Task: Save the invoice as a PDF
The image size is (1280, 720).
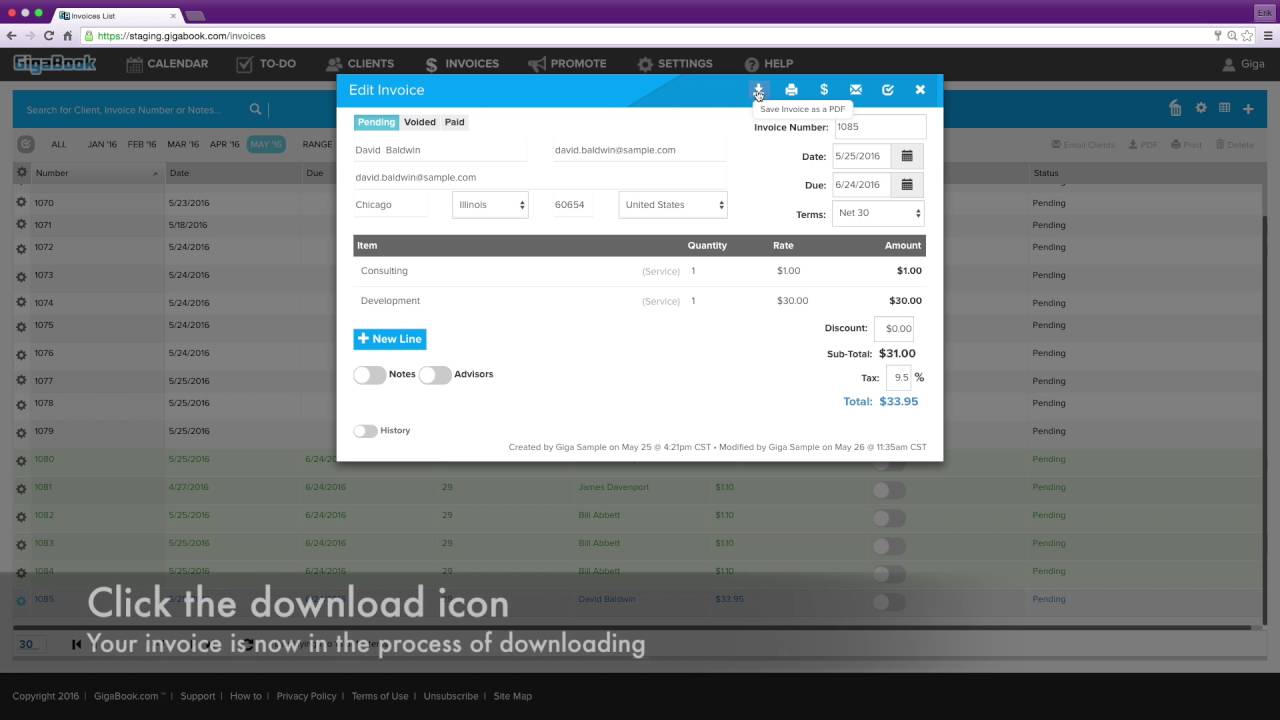Action: (x=759, y=90)
